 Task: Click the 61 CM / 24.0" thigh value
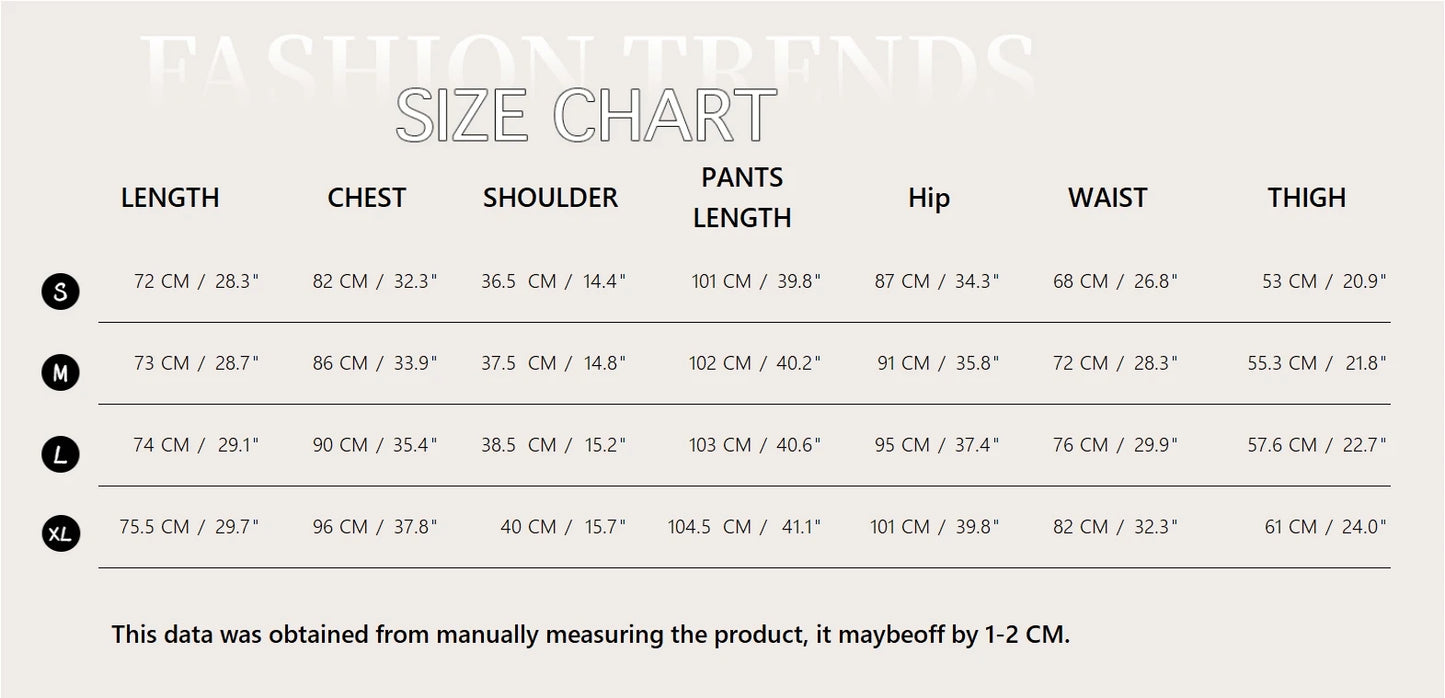pyautogui.click(x=1325, y=527)
